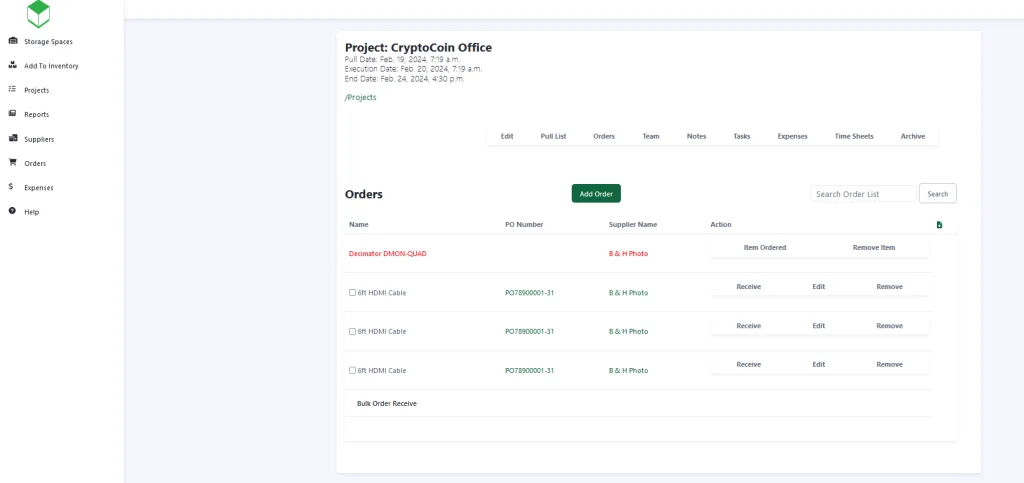Check the first 6ft HDMI Cable checkbox
This screenshot has height=483, width=1024.
pyautogui.click(x=352, y=293)
